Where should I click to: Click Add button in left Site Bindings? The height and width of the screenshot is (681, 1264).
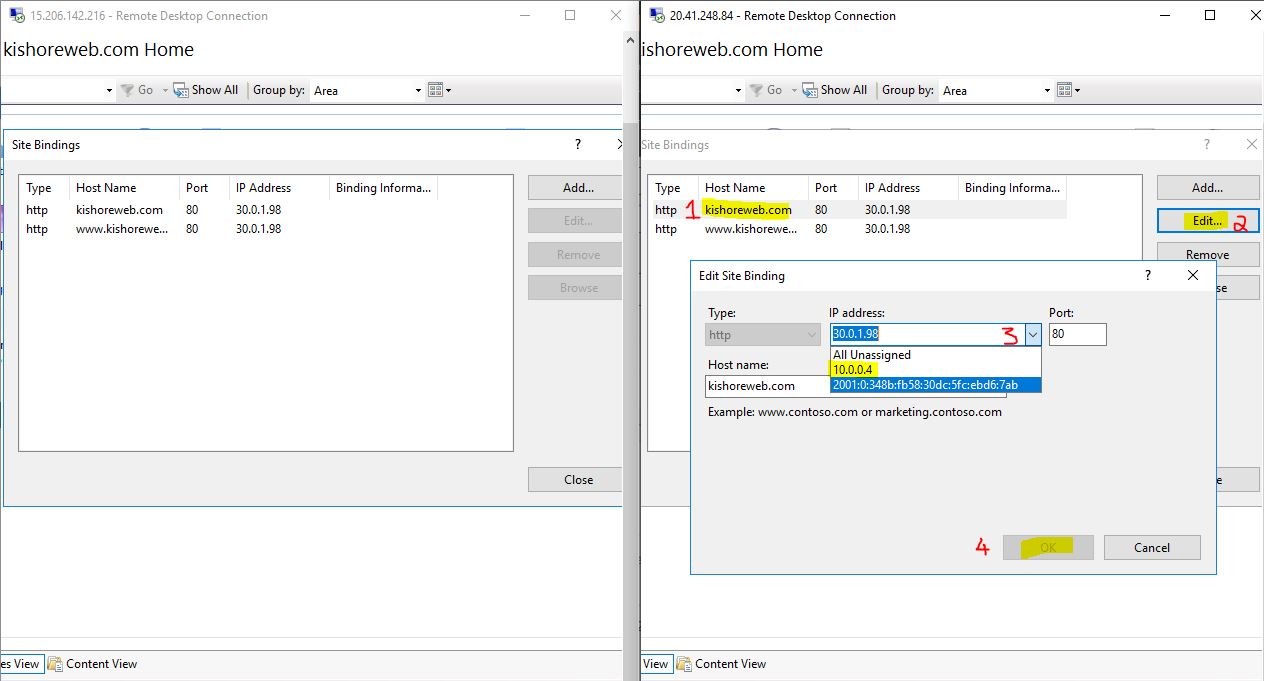pos(578,187)
